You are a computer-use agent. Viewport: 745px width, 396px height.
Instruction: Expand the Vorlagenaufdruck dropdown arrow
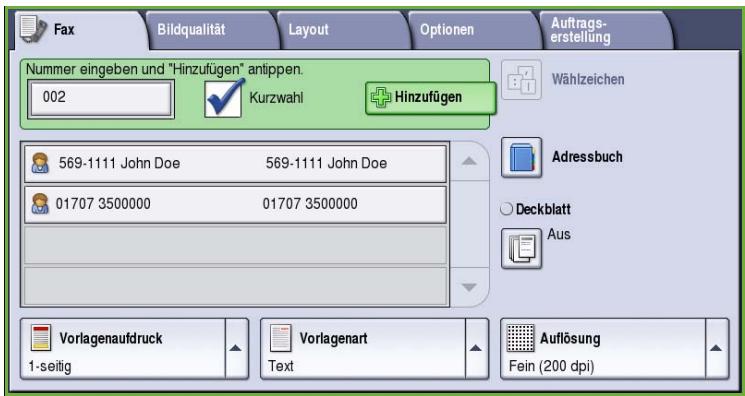[236, 348]
